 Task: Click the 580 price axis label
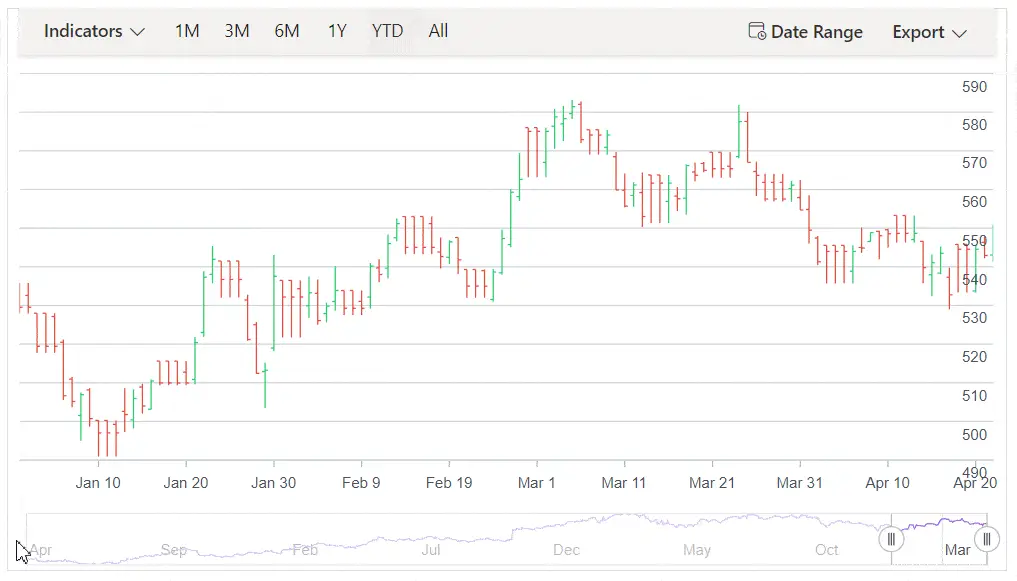coord(974,124)
